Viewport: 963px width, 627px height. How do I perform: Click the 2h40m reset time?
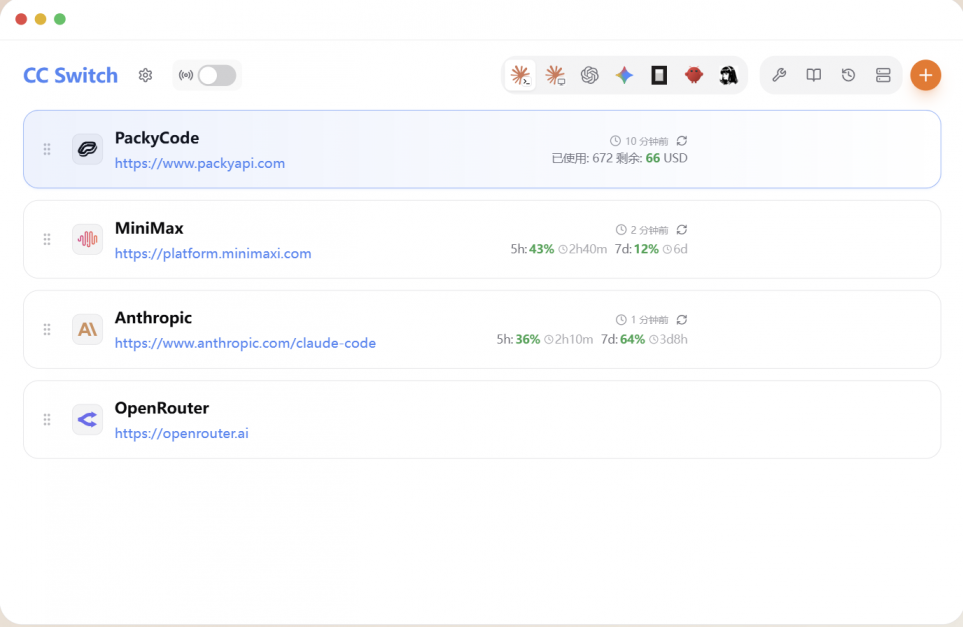coord(588,249)
